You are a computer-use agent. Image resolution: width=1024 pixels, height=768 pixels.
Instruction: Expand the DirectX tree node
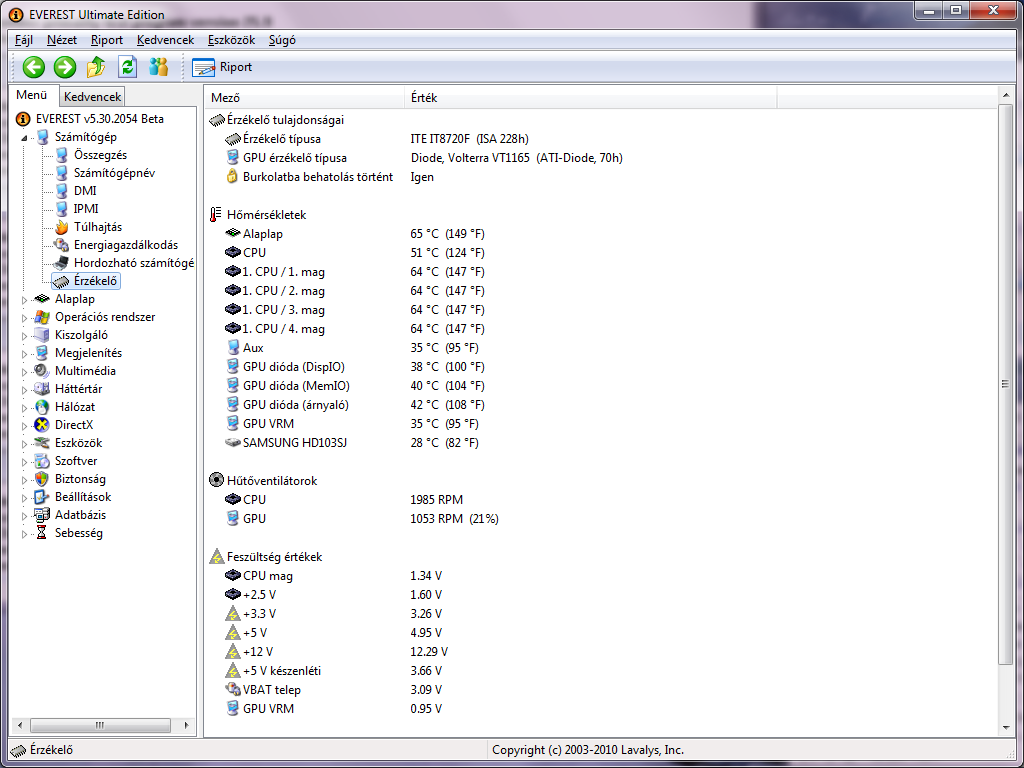click(x=25, y=426)
